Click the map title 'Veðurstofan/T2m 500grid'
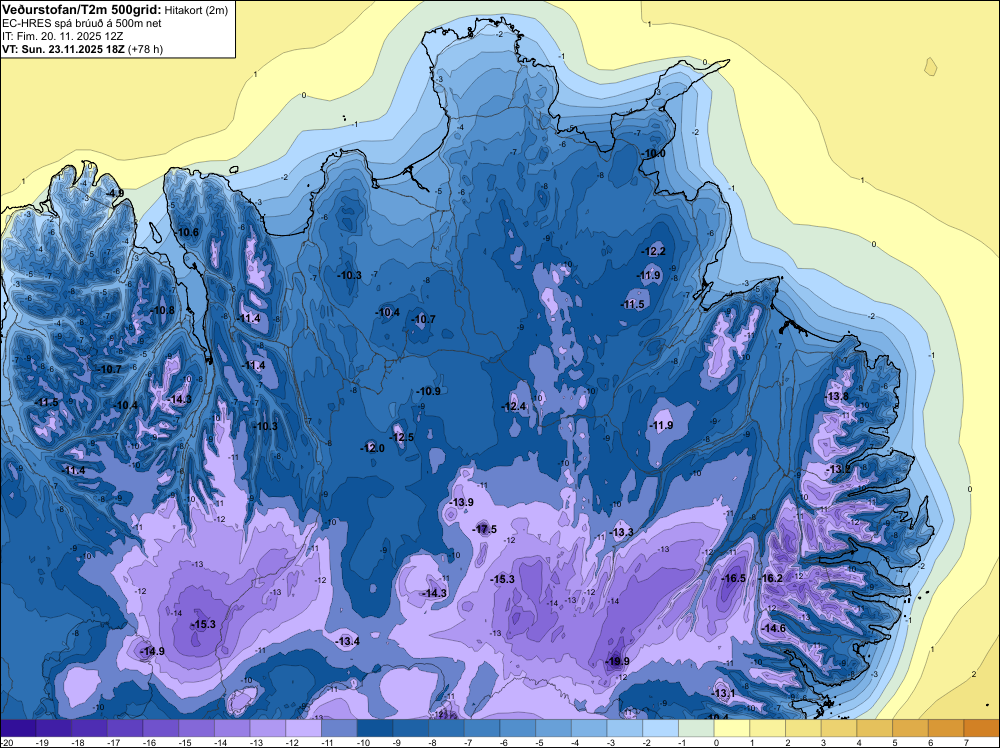This screenshot has width=1000, height=748. (x=82, y=10)
